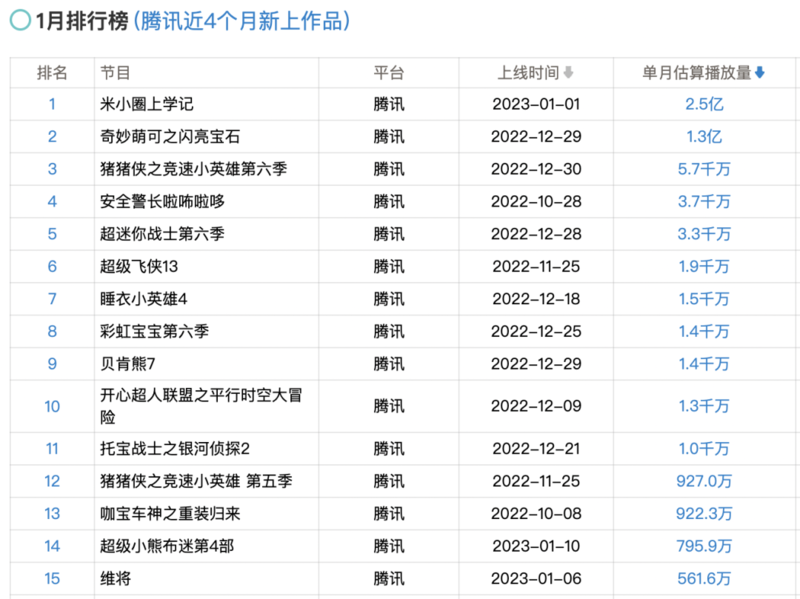Open rank number 15 link
The height and width of the screenshot is (599, 800).
pyautogui.click(x=52, y=579)
